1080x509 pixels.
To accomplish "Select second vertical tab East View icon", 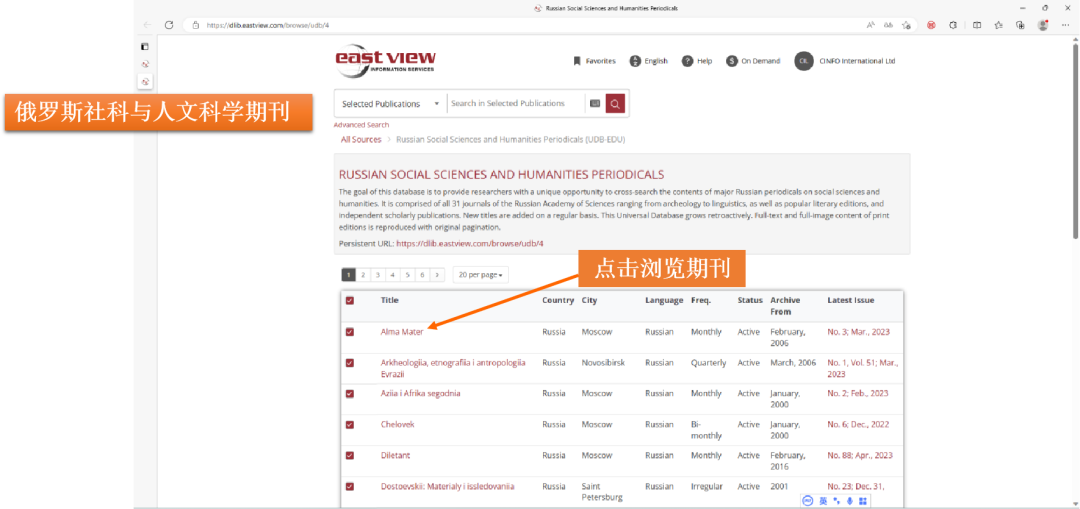I will pos(145,81).
